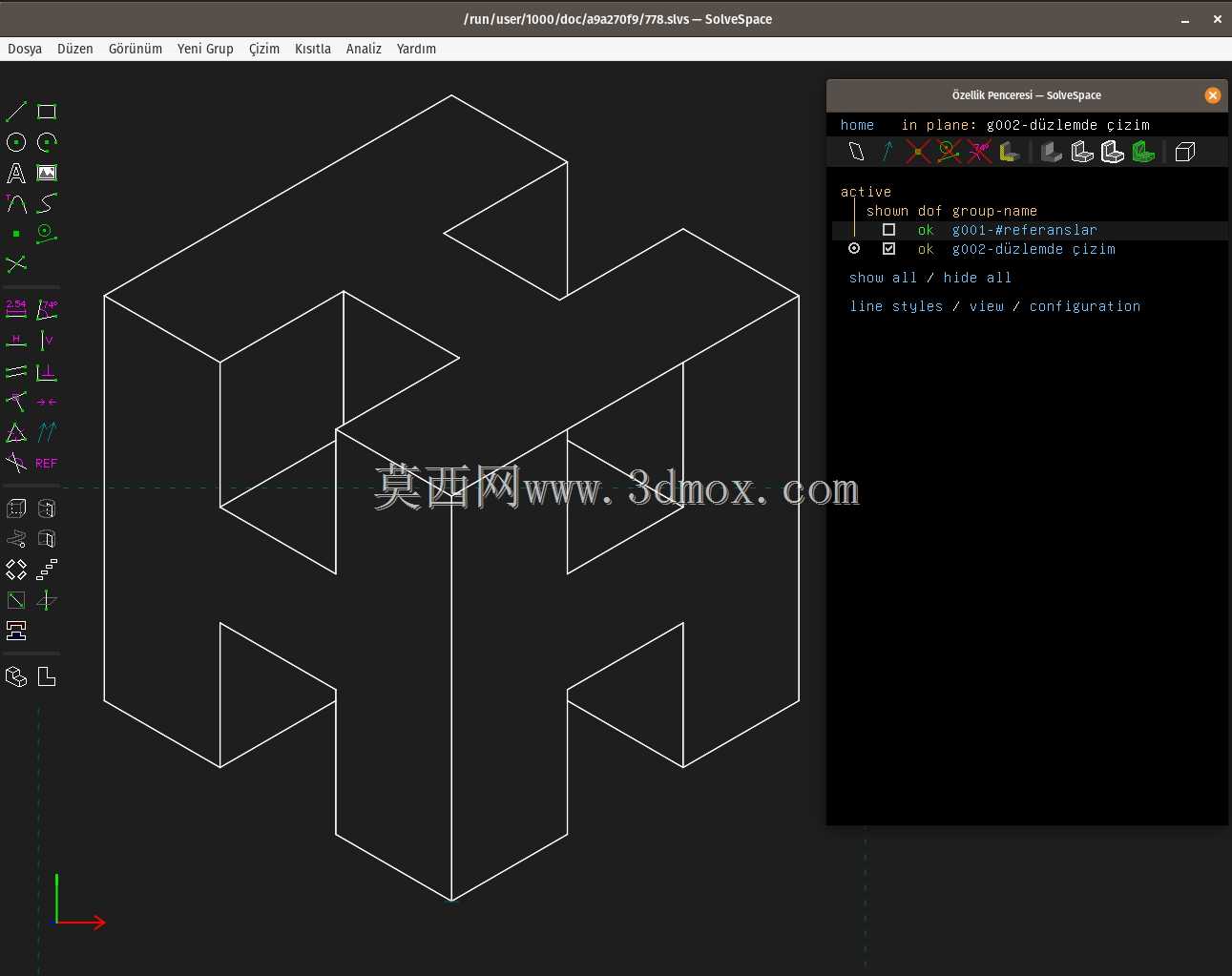Open the Kısıtla menu
1232x976 pixels.
[313, 49]
